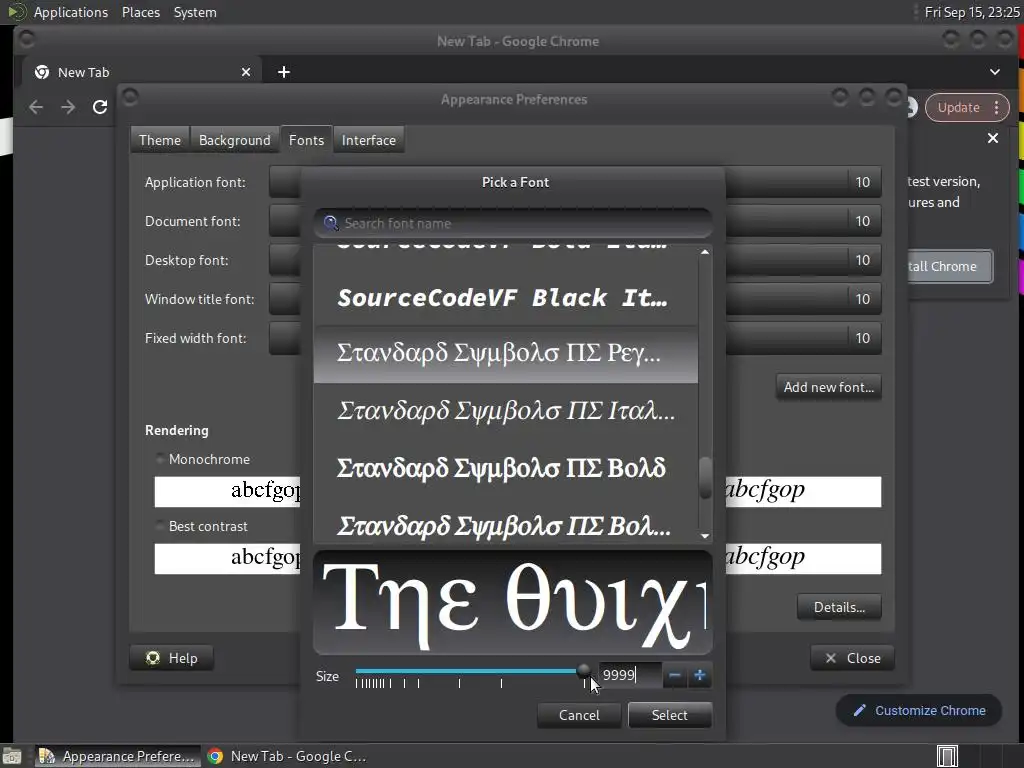Open the System menu

tap(195, 12)
